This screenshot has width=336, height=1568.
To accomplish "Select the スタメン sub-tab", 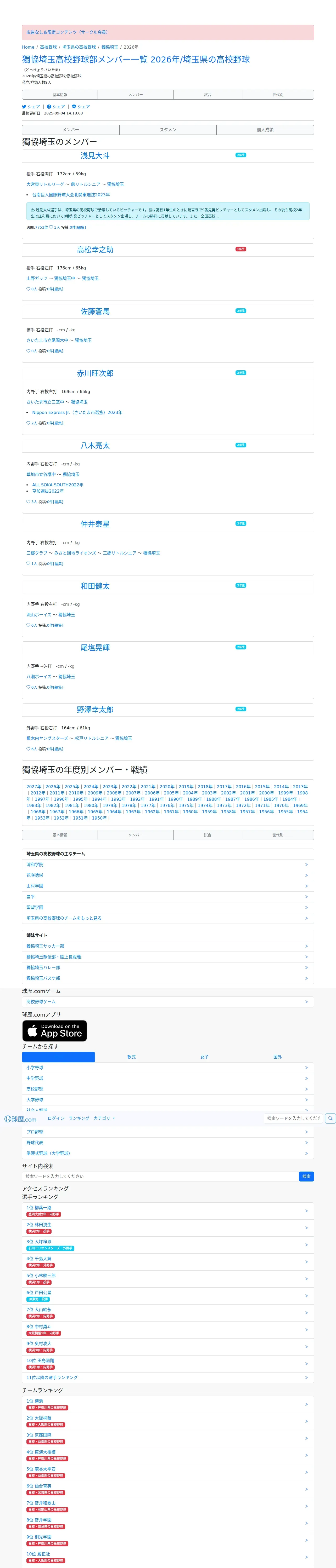I will pyautogui.click(x=168, y=130).
